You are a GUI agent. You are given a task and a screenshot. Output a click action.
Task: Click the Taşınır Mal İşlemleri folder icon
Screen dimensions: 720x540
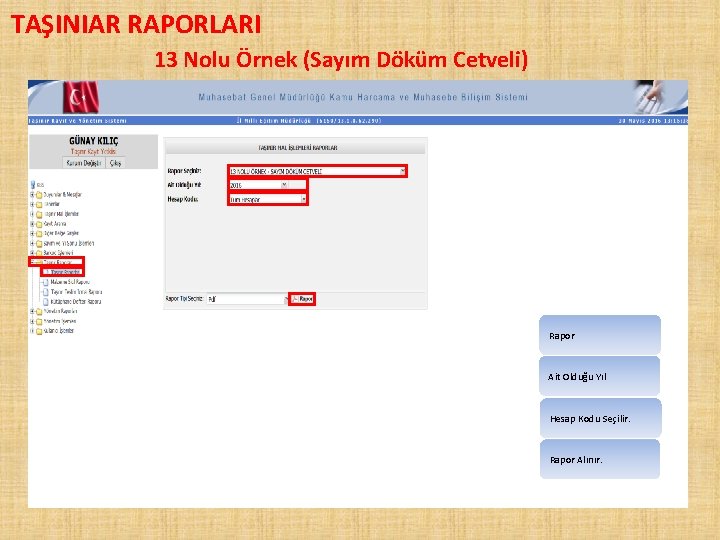39,214
